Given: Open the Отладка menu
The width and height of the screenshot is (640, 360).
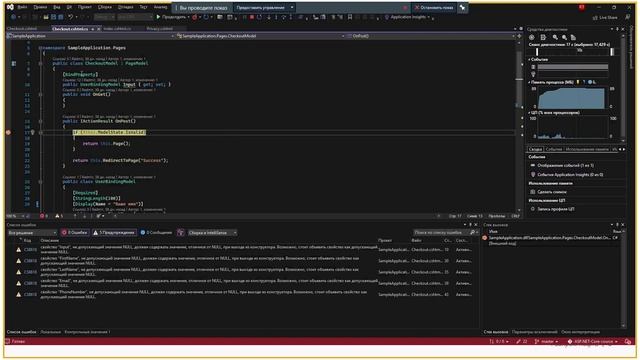Looking at the screenshot, I should point(125,7).
